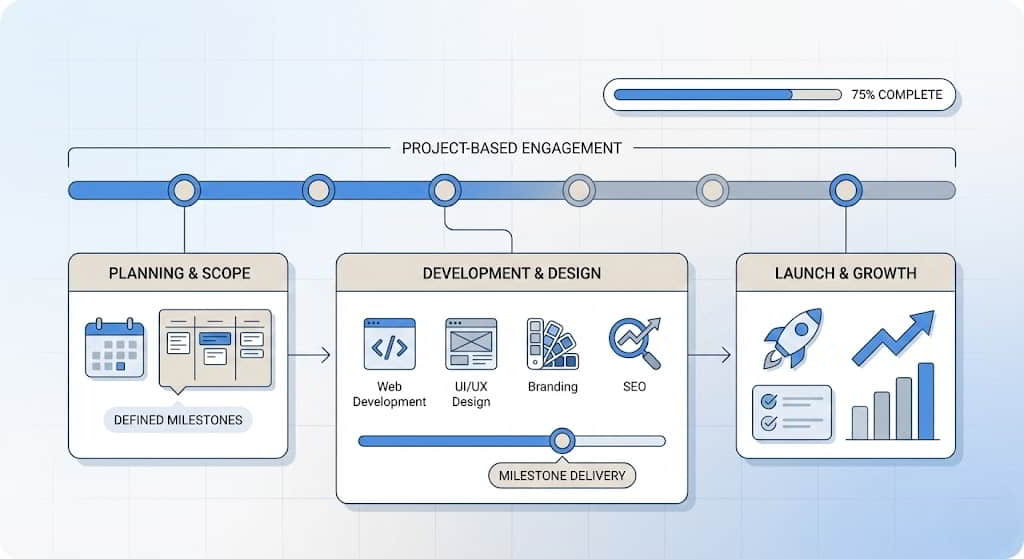Toggle the second checkmark in the checklist
The width and height of the screenshot is (1024, 559).
(x=769, y=423)
